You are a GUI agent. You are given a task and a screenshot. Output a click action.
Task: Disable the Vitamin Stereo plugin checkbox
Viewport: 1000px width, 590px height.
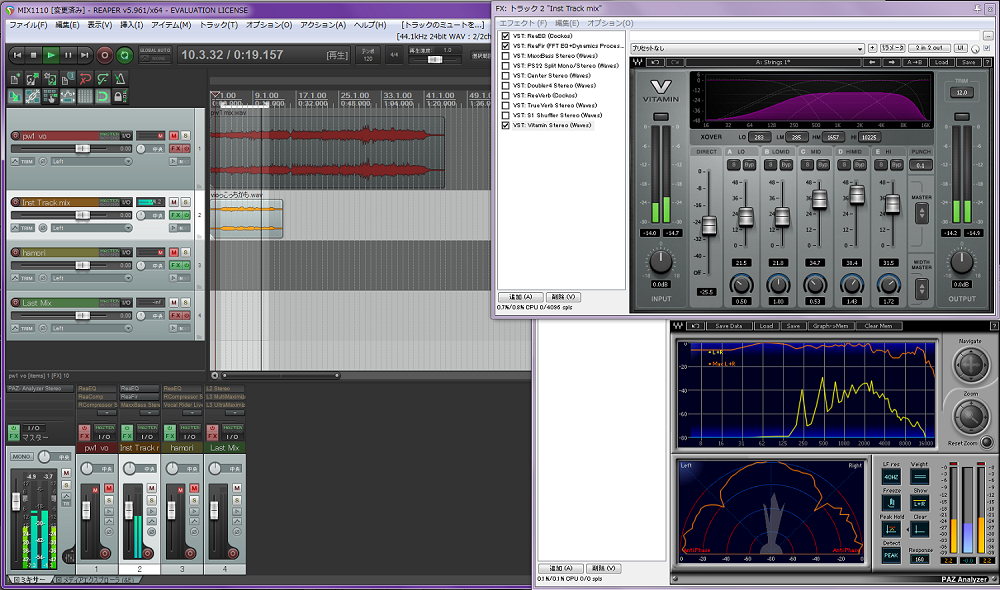(505, 125)
